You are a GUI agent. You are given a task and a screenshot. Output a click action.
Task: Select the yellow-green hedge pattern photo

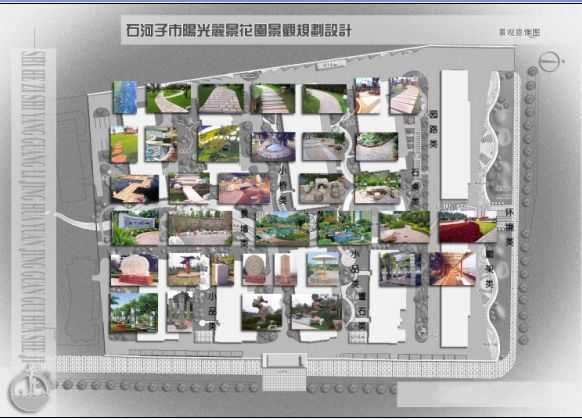[x=218, y=144]
